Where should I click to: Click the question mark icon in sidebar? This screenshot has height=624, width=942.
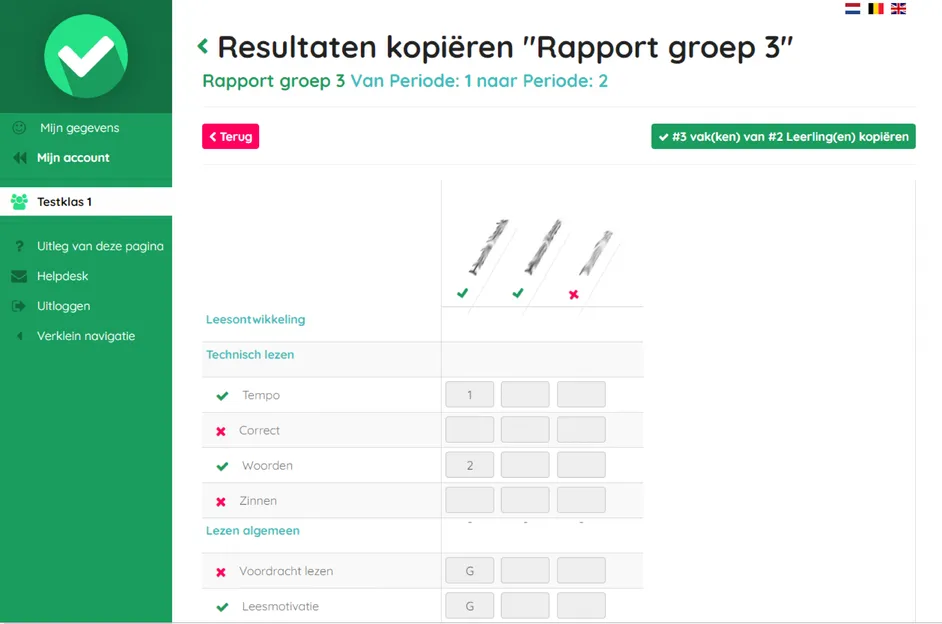click(19, 246)
